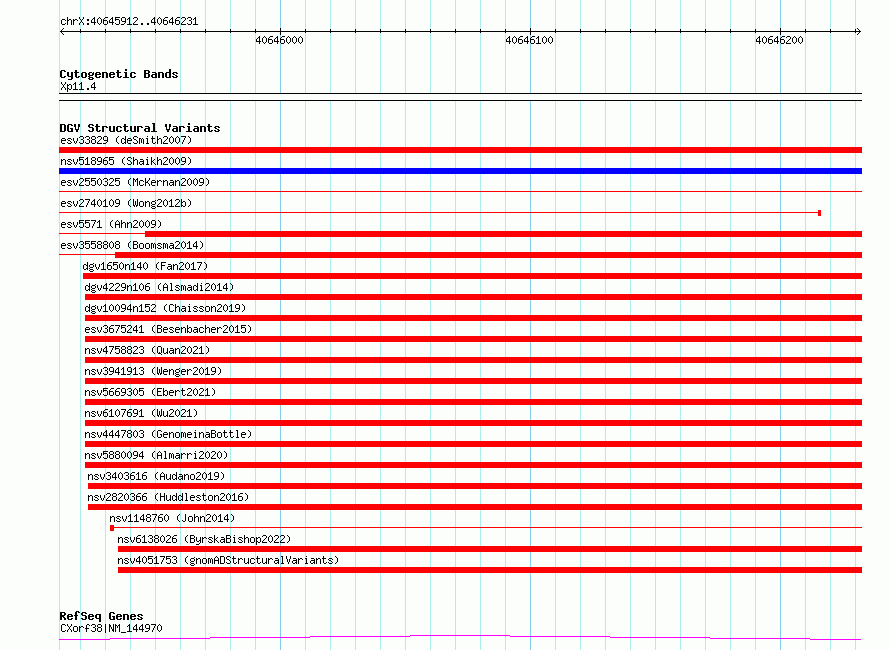This screenshot has height=650, width=890.
Task: Click the Xp11.4 cytogenetic band
Action: (78, 86)
